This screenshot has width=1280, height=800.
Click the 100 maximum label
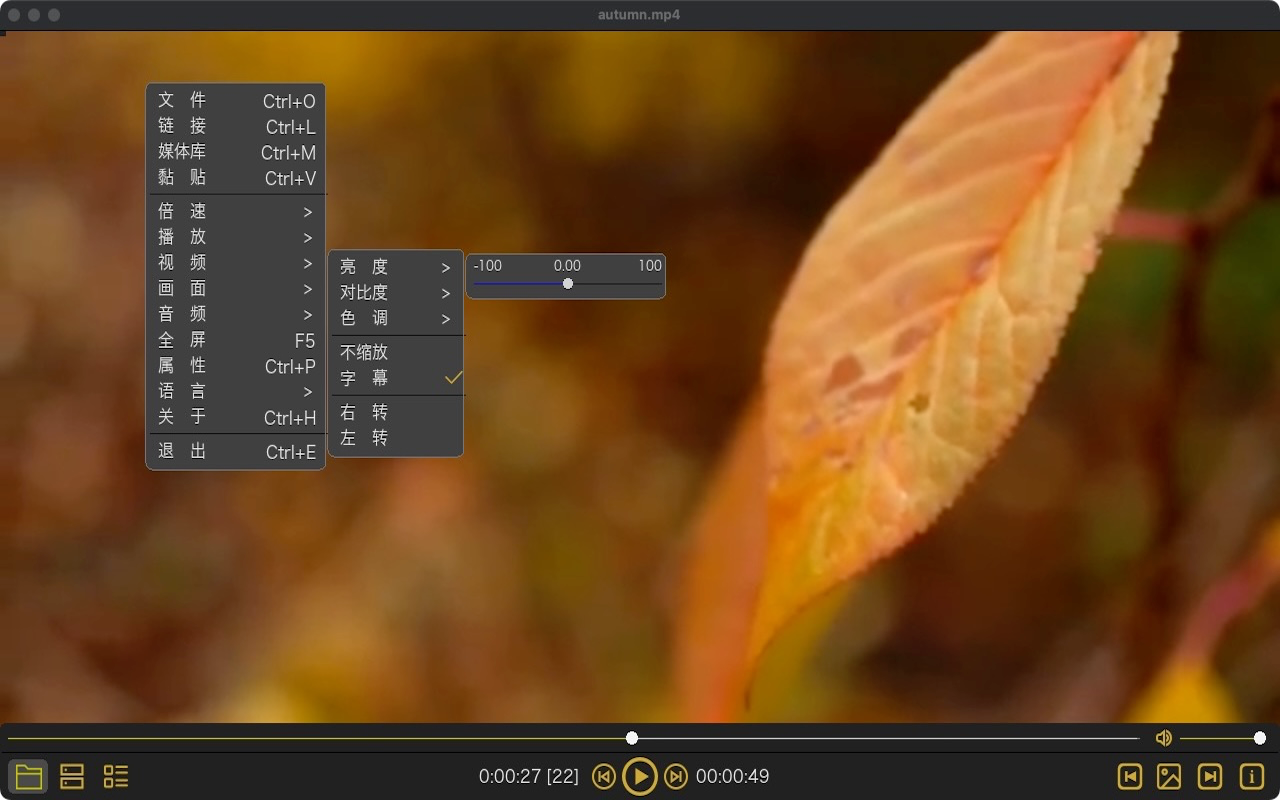650,265
